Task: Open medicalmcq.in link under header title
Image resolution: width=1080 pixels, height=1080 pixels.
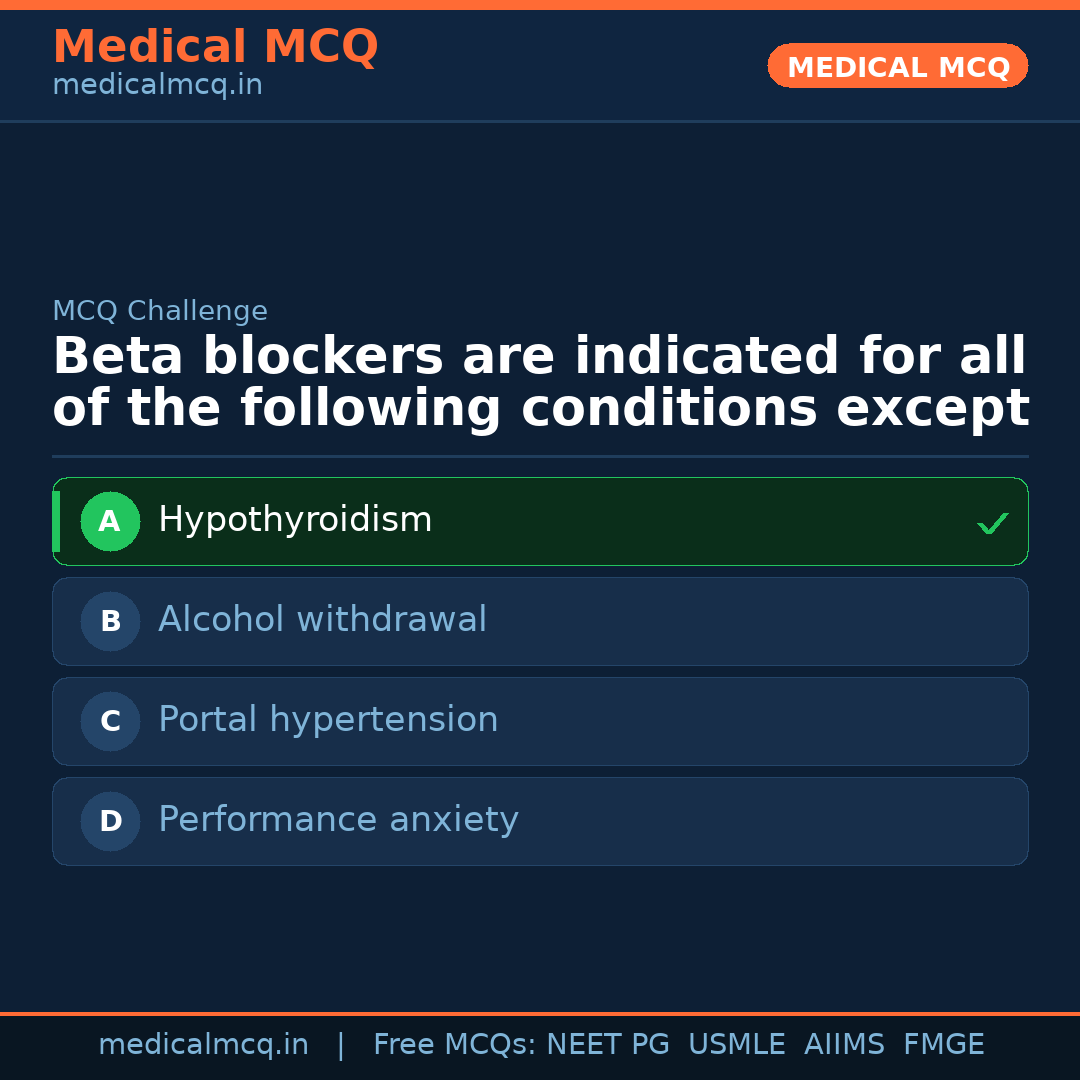Action: coord(157,86)
